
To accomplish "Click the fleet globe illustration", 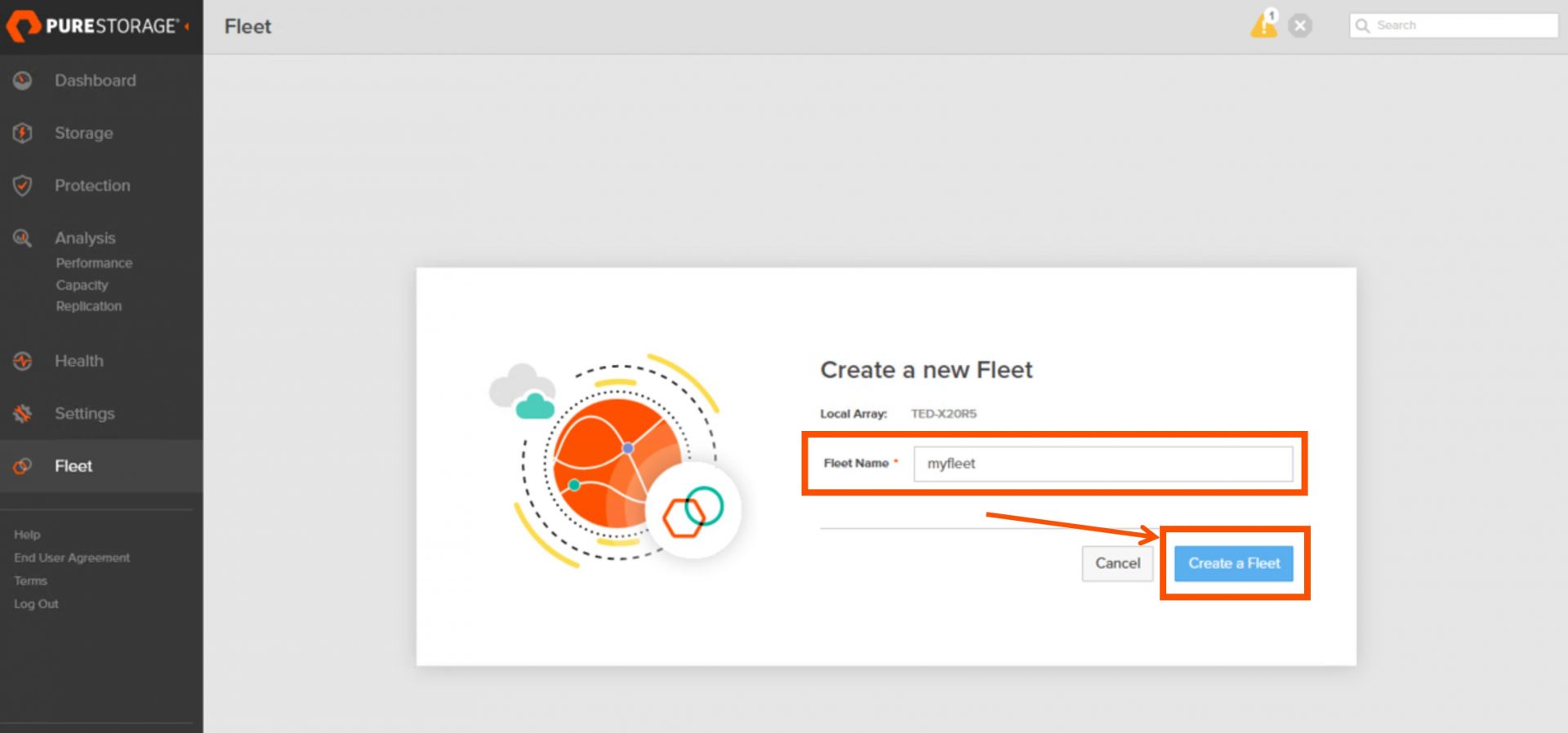I will click(x=617, y=460).
